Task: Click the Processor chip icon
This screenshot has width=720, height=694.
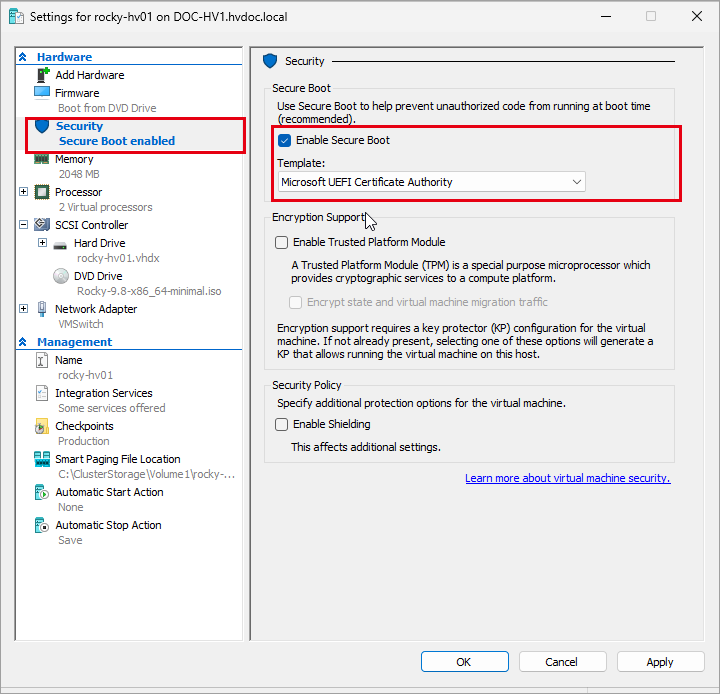Action: pyautogui.click(x=42, y=192)
